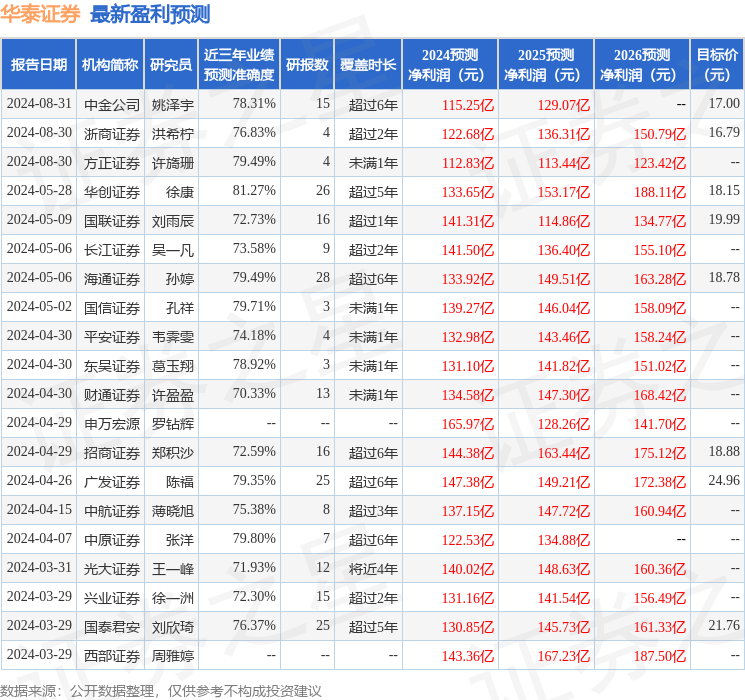745x700 pixels.
Task: Select the 中航证券 institution cell
Action: (112, 511)
